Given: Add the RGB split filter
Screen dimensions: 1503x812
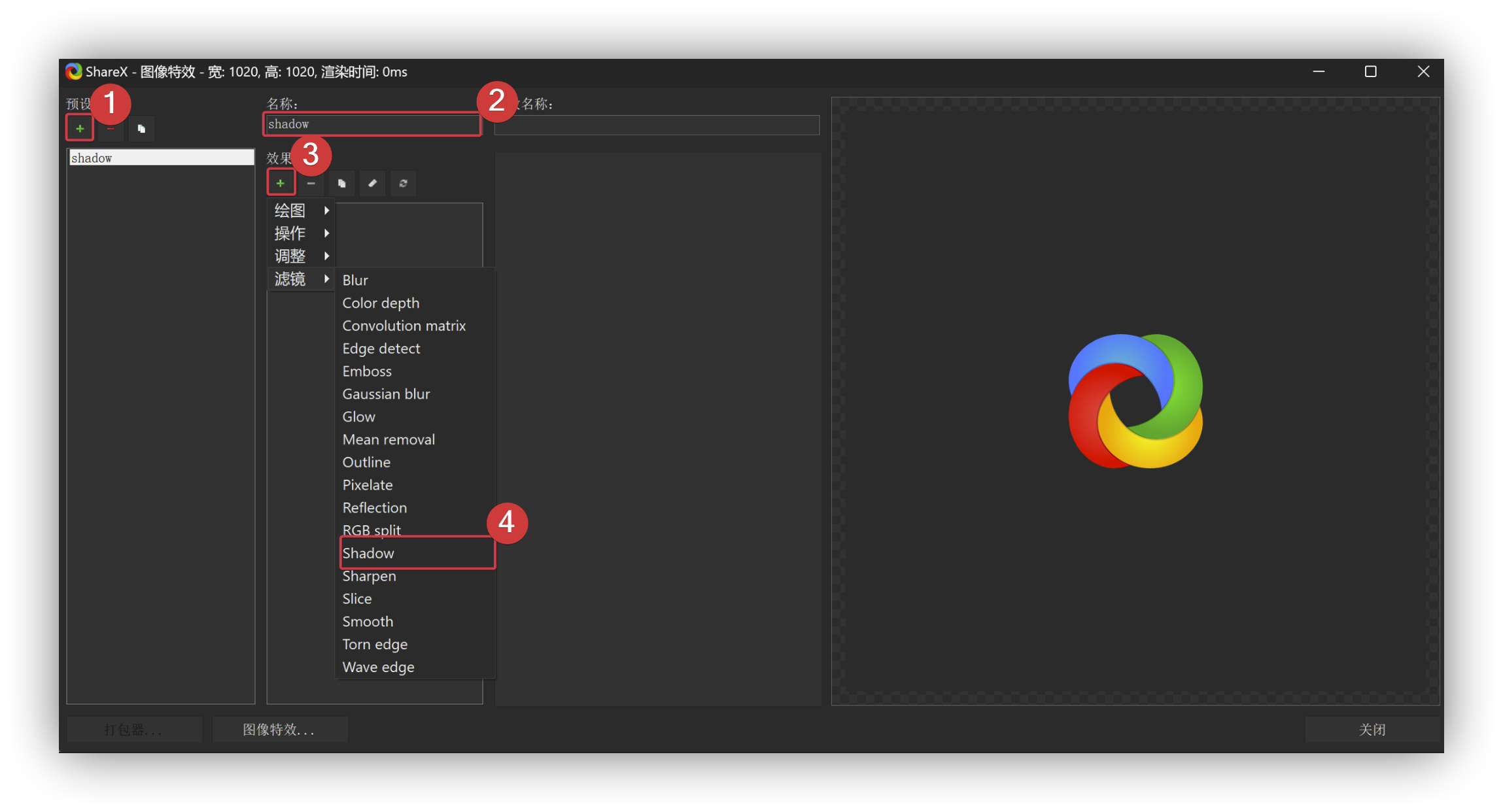Looking at the screenshot, I should (x=415, y=530).
